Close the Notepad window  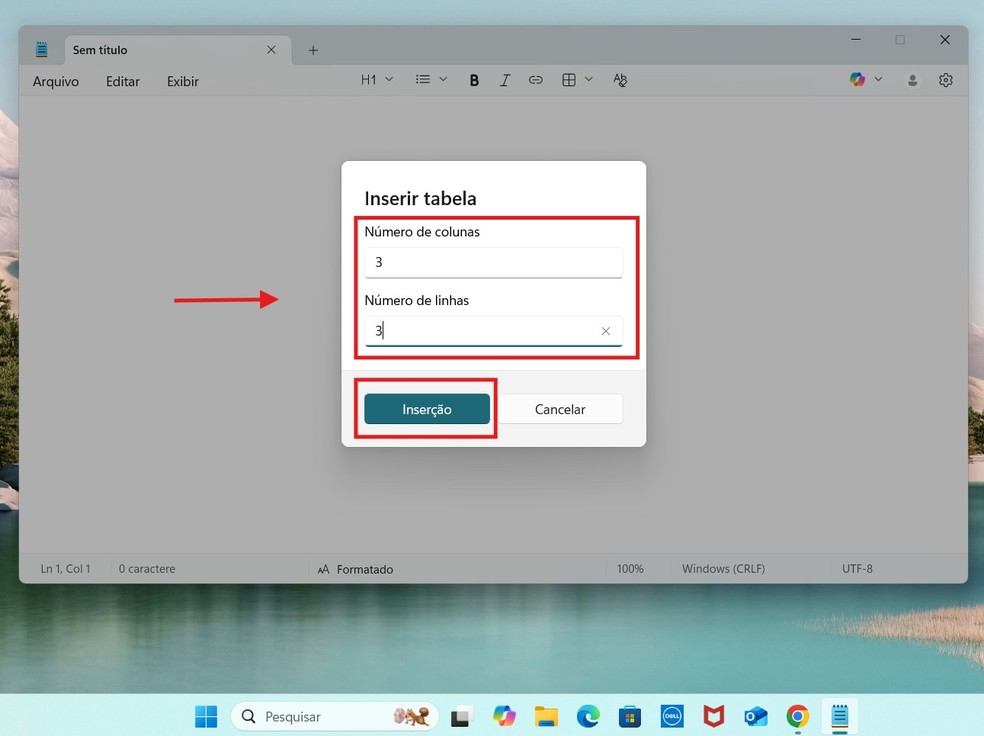coord(944,40)
